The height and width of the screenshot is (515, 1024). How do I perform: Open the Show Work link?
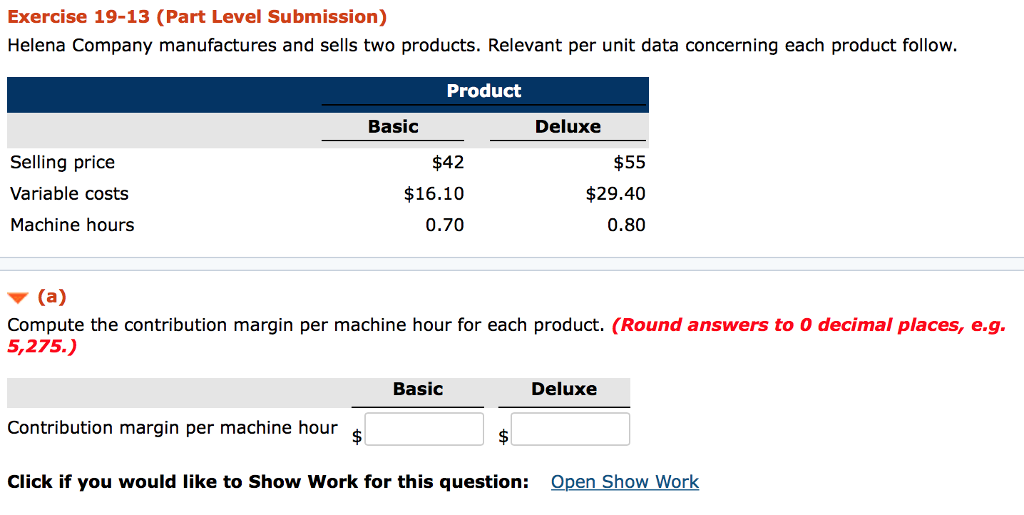coord(624,482)
